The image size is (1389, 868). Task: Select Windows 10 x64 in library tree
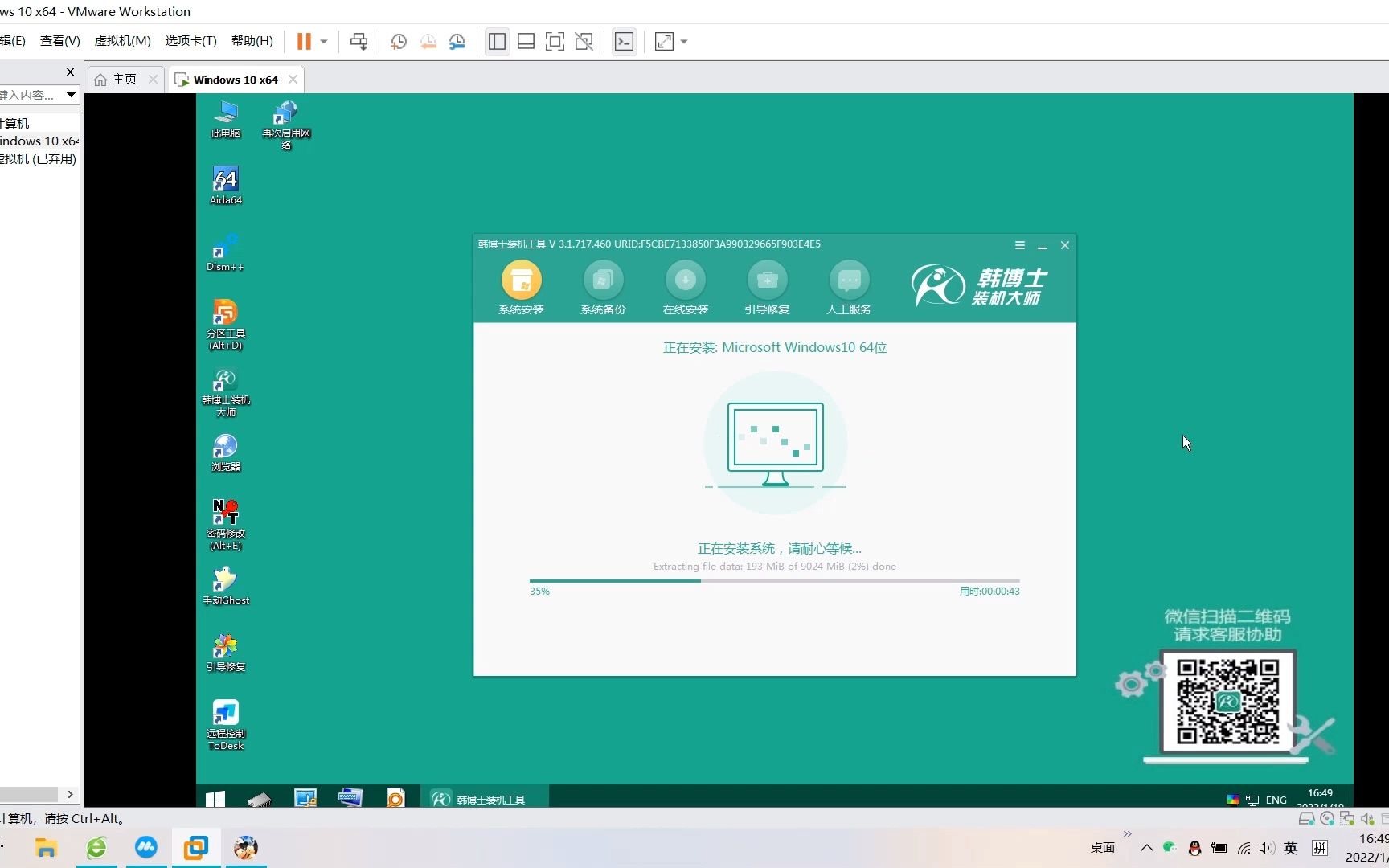pos(39,141)
